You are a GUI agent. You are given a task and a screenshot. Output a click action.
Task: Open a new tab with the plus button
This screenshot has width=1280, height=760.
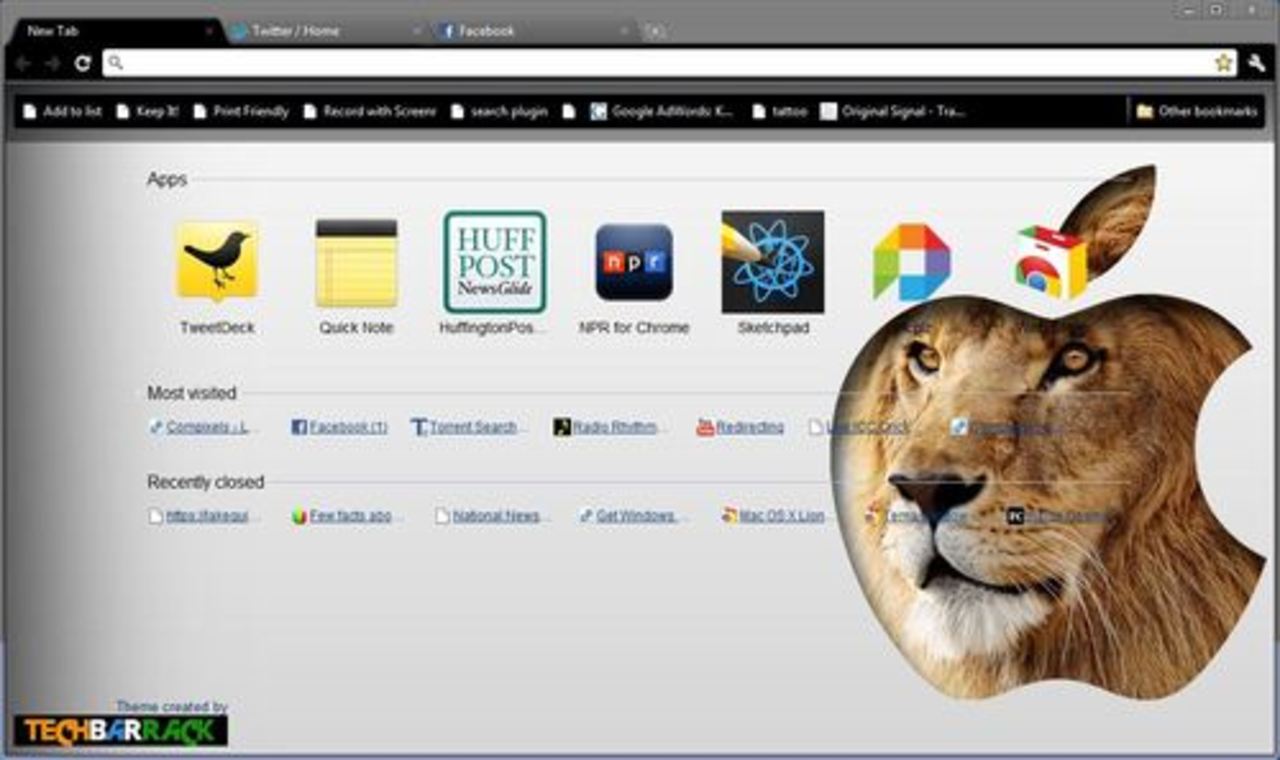(x=655, y=31)
